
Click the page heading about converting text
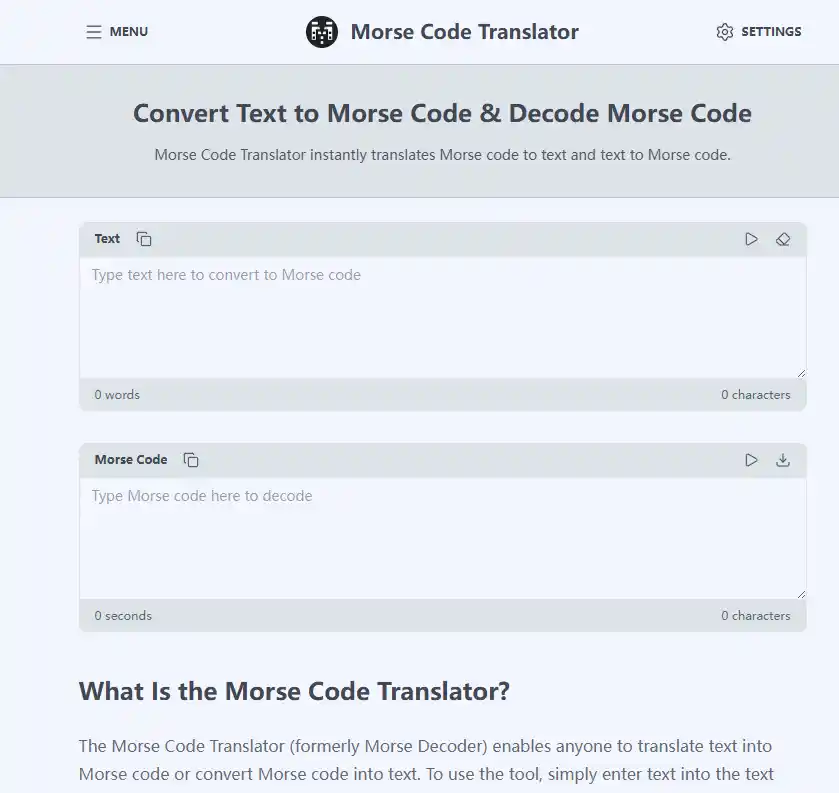[442, 113]
